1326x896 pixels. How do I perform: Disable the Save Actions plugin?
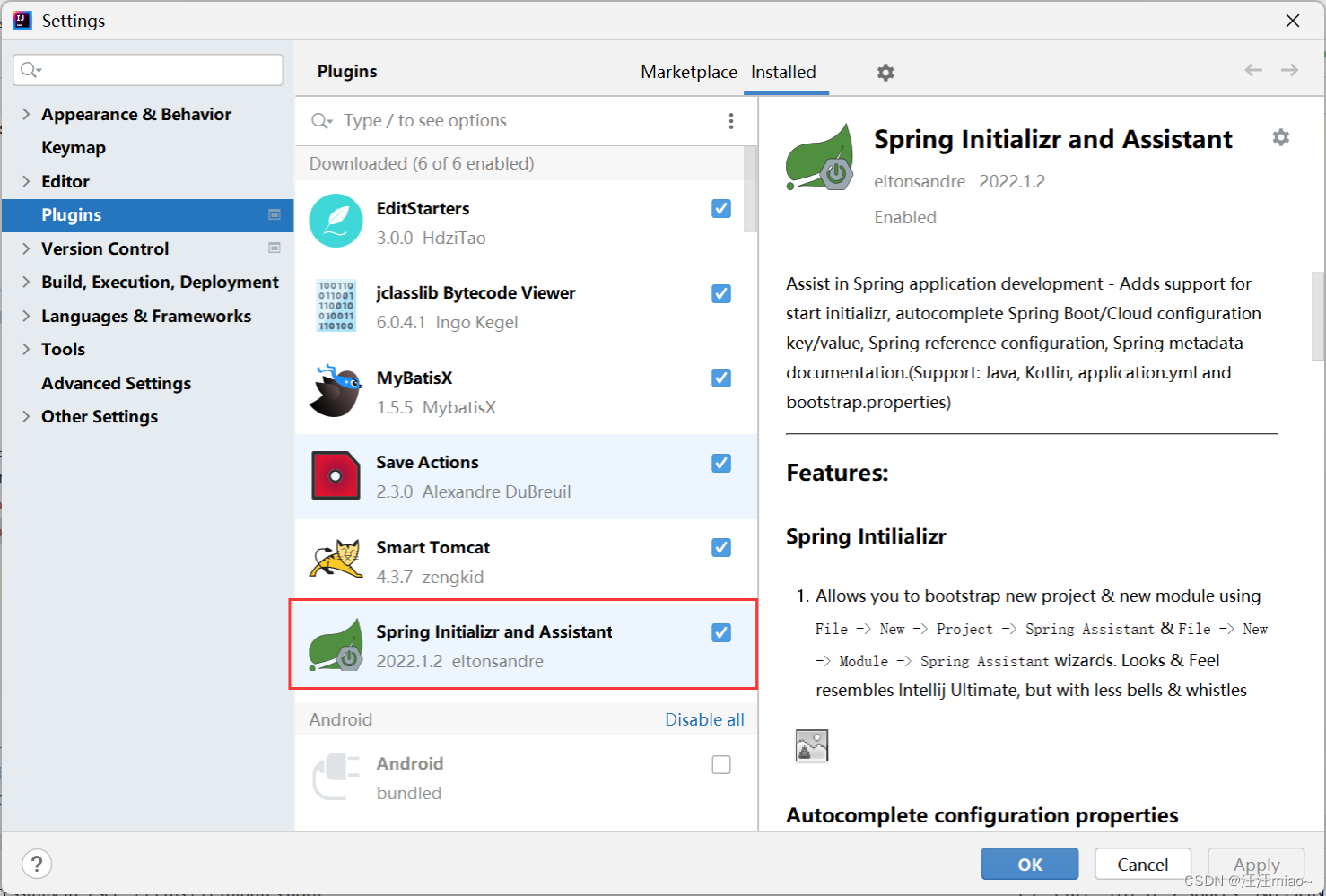[x=721, y=463]
